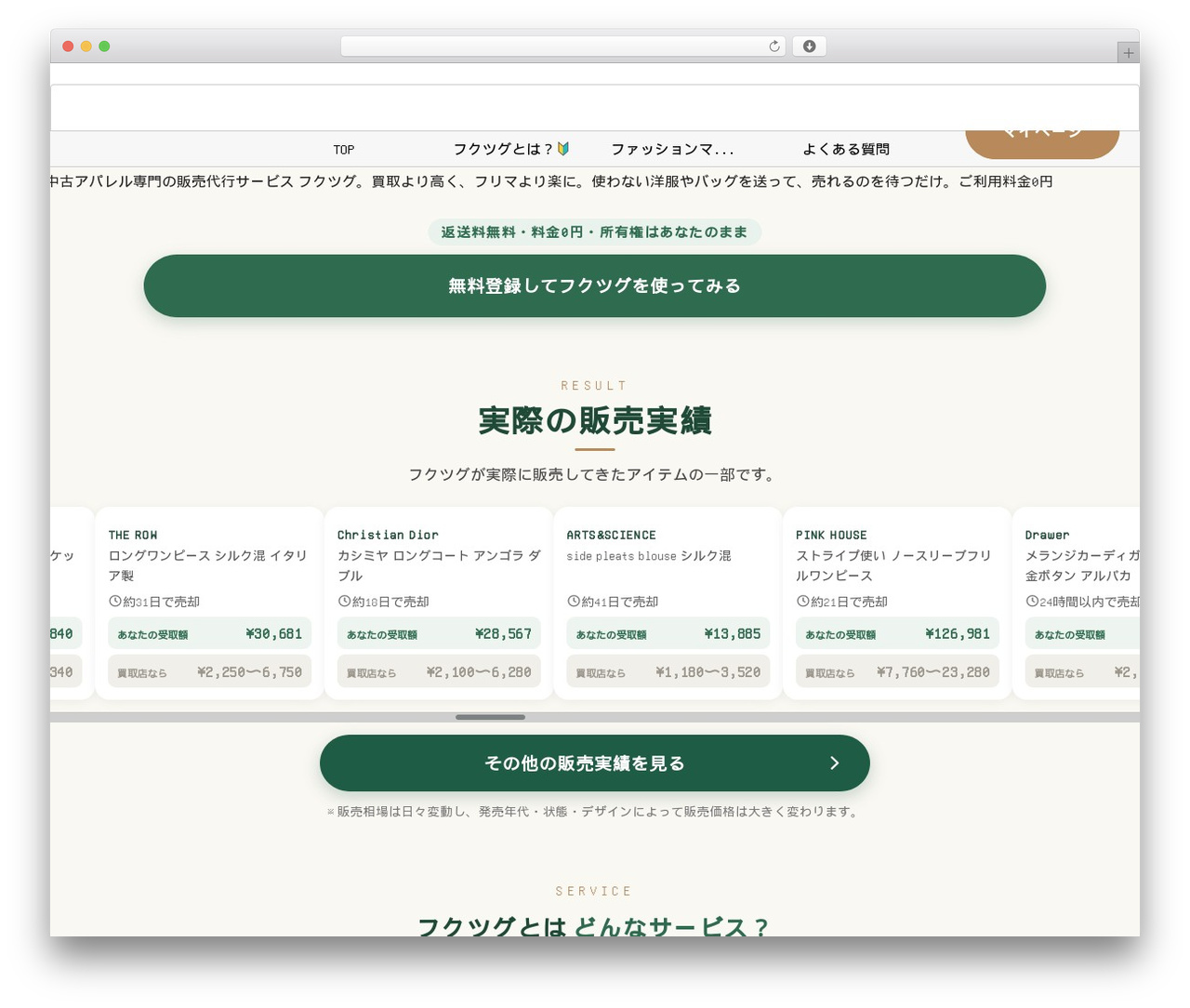Reload the page using the refresh icon
Viewport: 1190px width, 1008px height.
tap(774, 46)
